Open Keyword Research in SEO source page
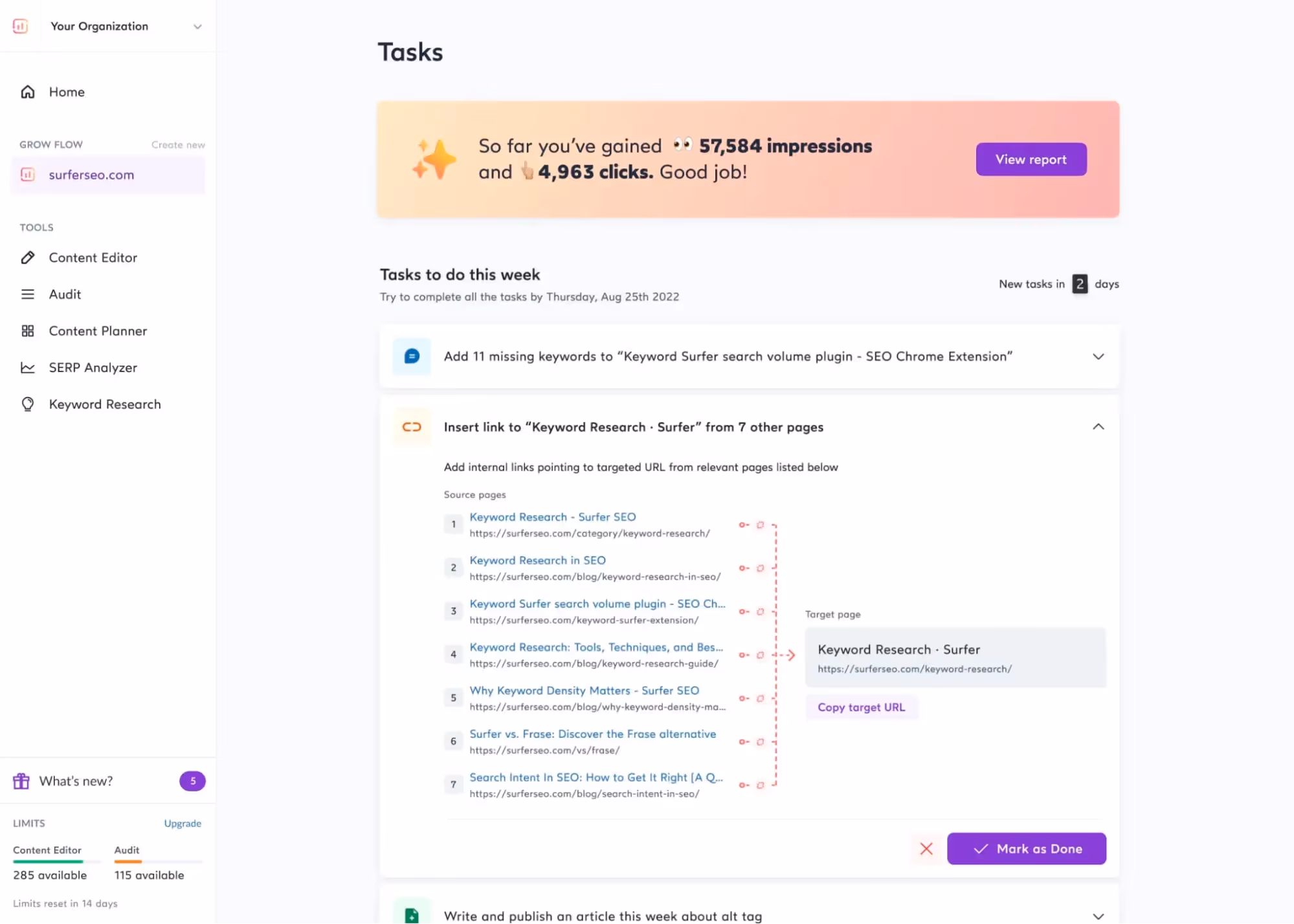 (x=538, y=560)
